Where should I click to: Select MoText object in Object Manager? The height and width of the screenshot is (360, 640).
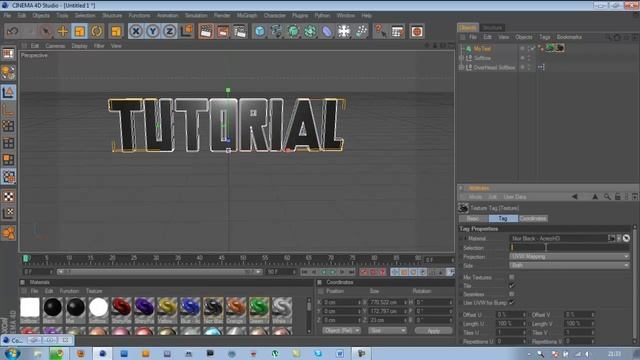482,49
